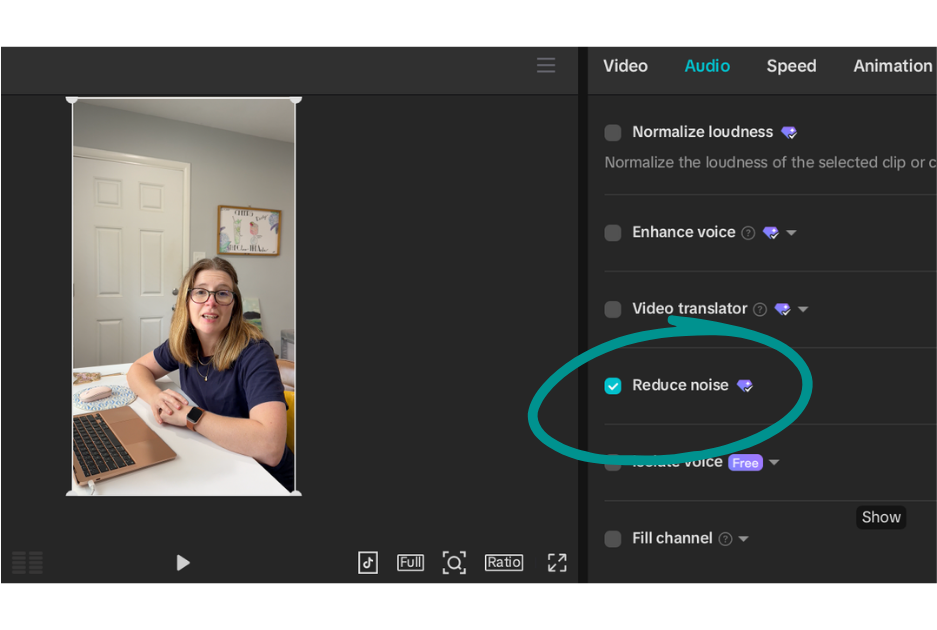Click the bottom-right resize handle of the clip

point(295,493)
